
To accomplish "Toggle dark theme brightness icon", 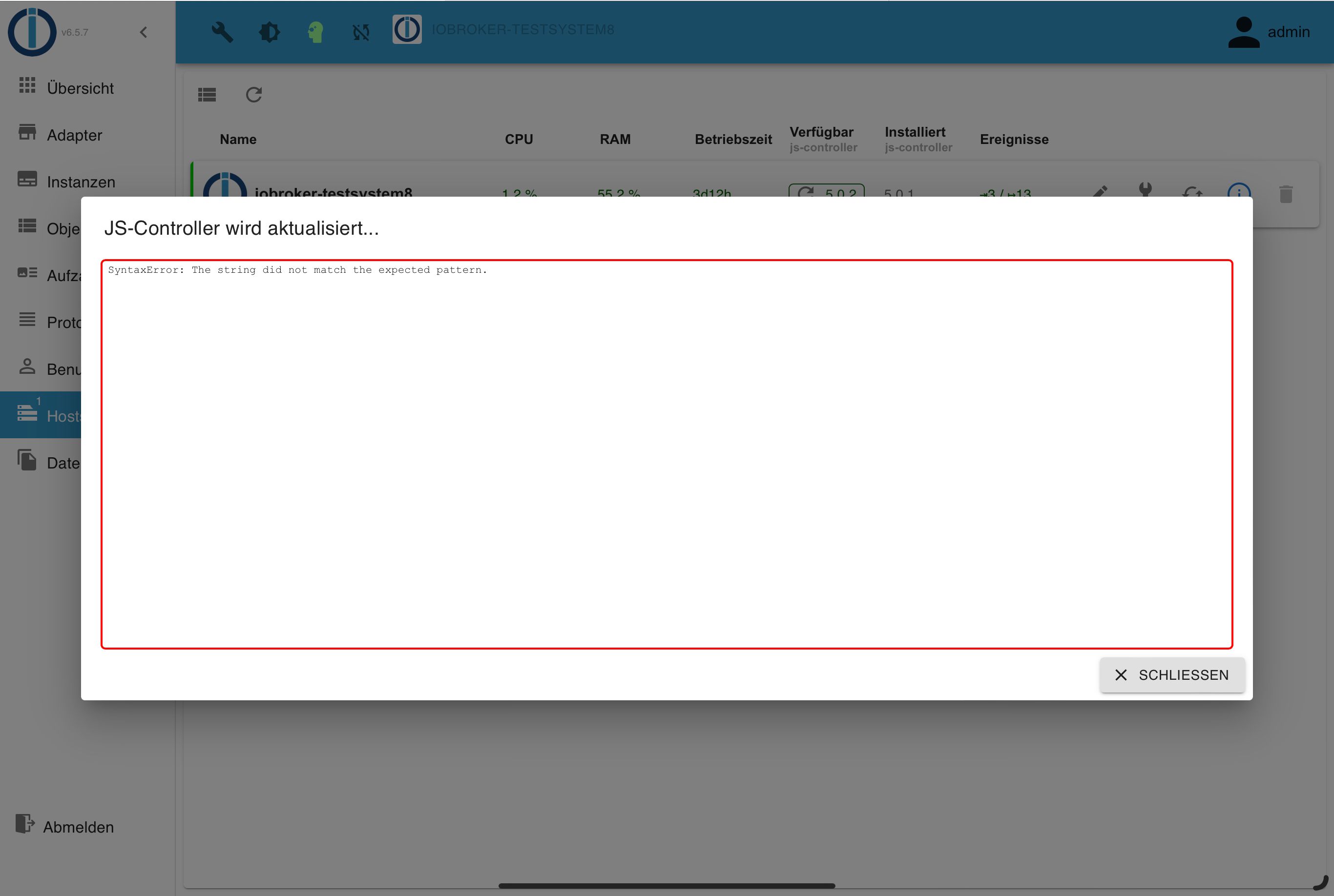I will (x=270, y=32).
